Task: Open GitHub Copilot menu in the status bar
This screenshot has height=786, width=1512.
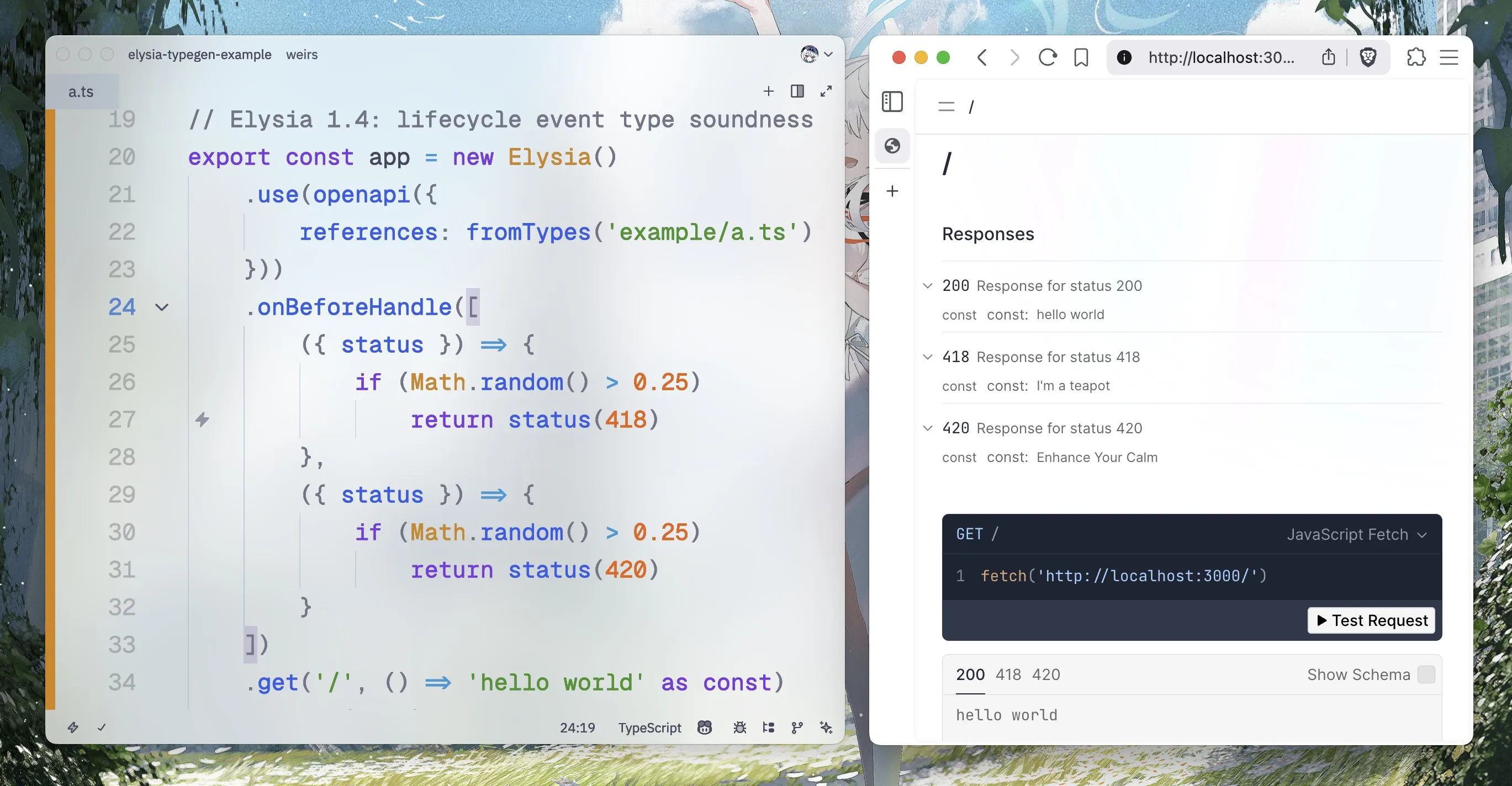Action: [704, 727]
